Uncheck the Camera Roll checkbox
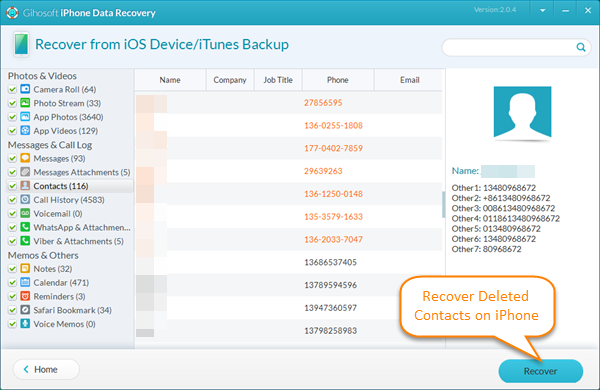 point(12,90)
